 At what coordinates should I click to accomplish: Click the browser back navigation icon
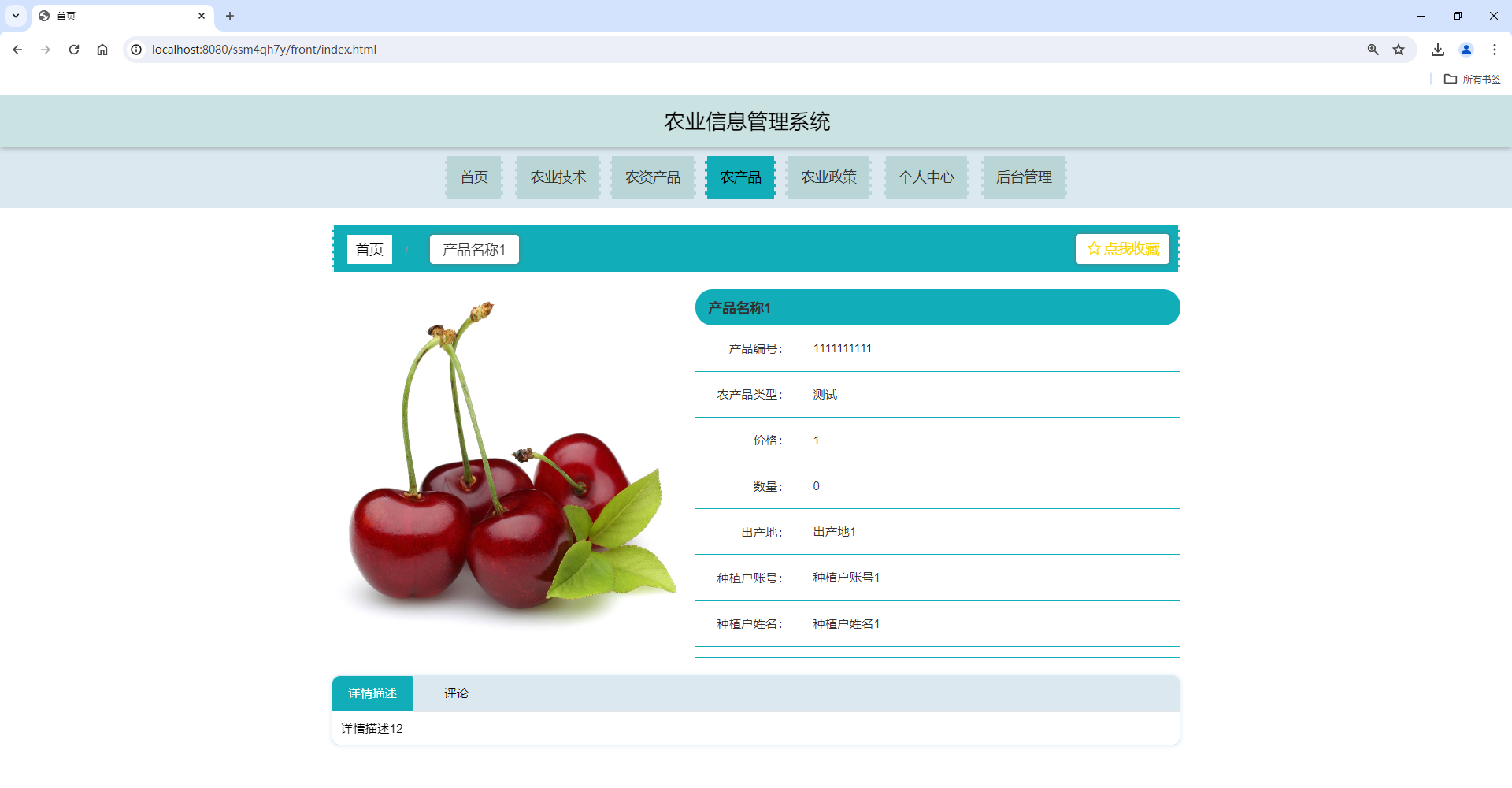[x=17, y=49]
